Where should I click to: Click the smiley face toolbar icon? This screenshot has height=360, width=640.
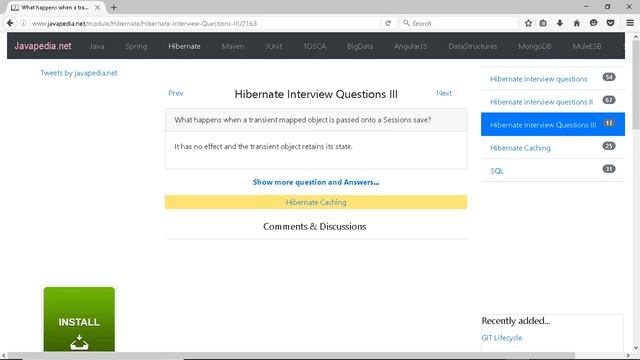[x=593, y=23]
